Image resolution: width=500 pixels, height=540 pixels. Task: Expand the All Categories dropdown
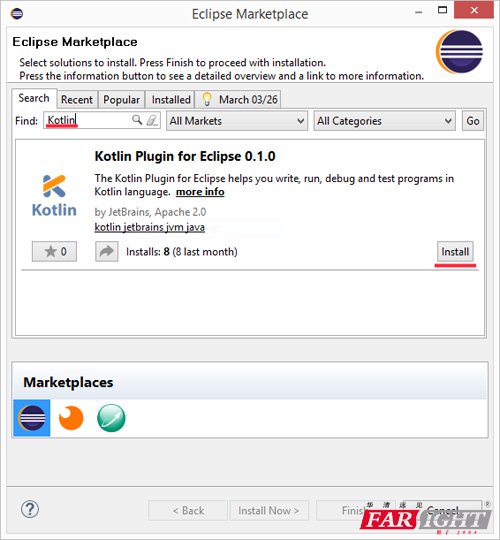click(x=384, y=121)
